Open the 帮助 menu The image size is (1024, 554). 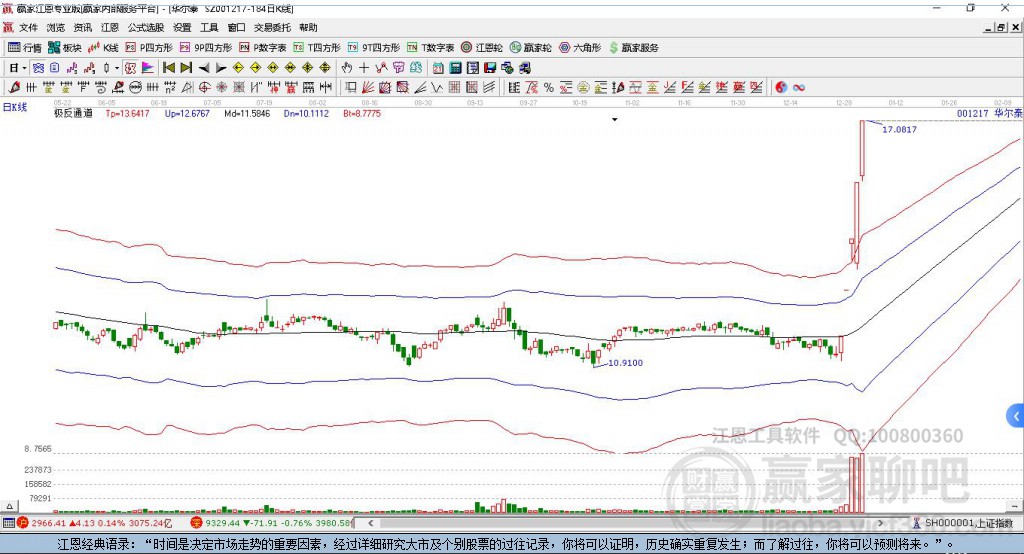point(308,27)
